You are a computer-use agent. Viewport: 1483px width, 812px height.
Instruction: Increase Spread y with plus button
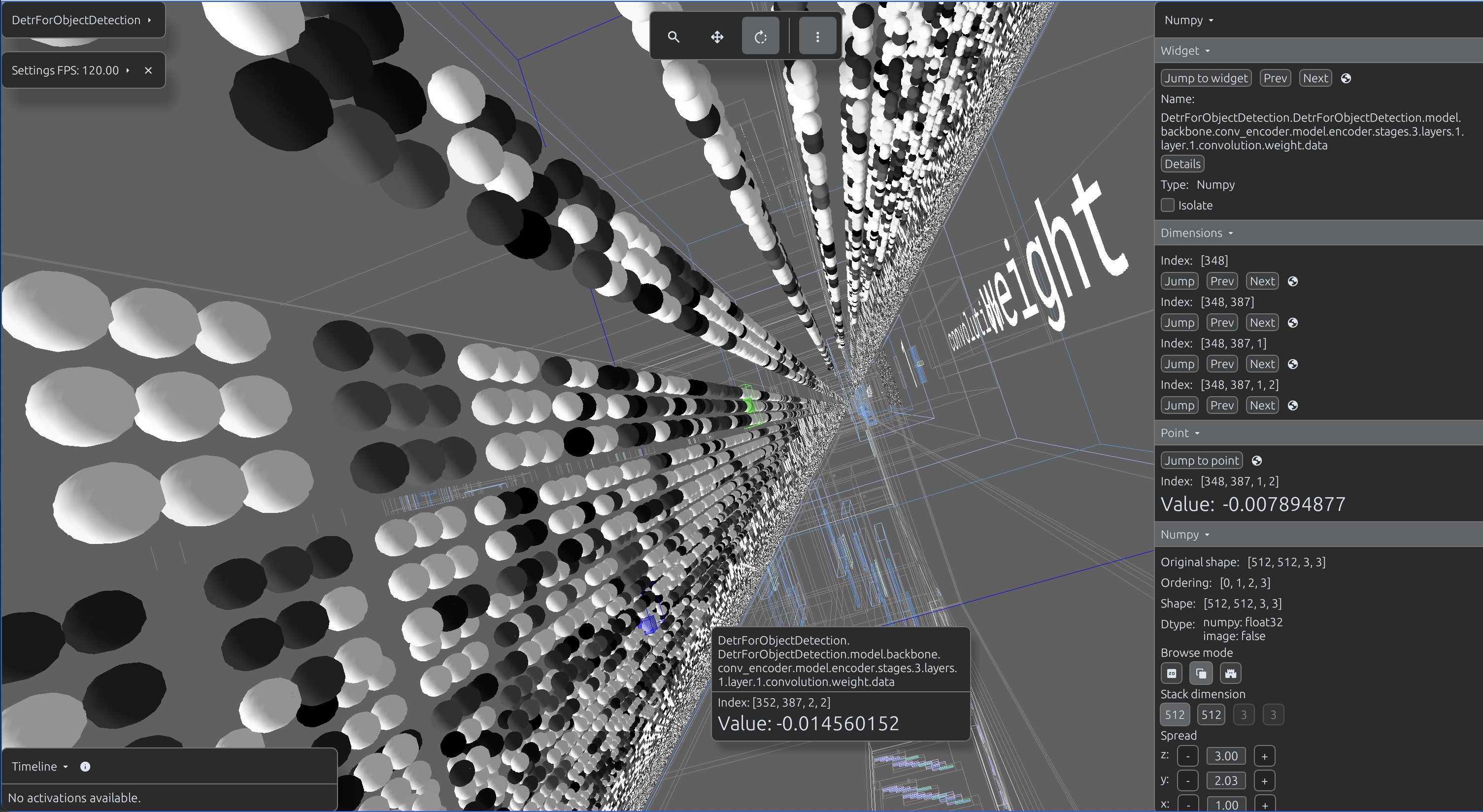point(1264,781)
